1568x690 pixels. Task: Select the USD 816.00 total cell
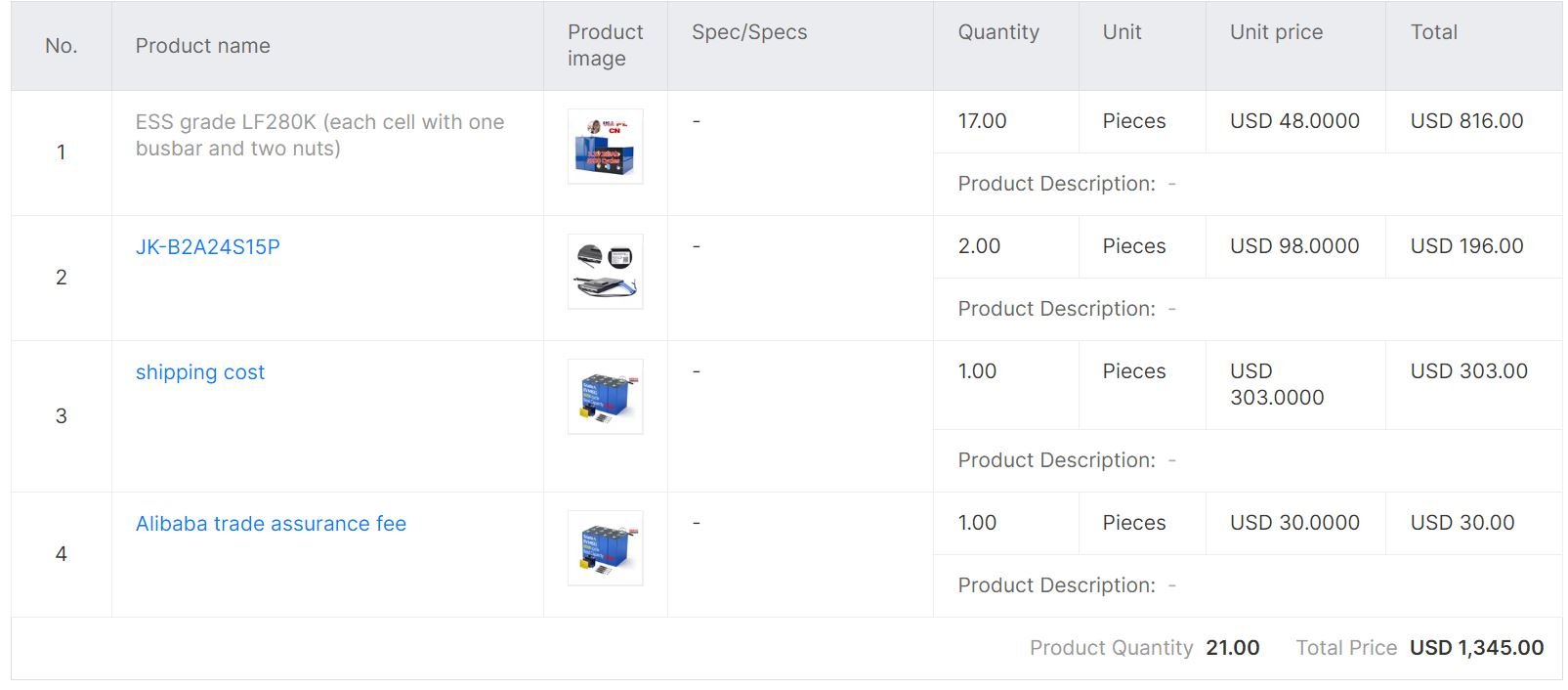click(x=1466, y=121)
